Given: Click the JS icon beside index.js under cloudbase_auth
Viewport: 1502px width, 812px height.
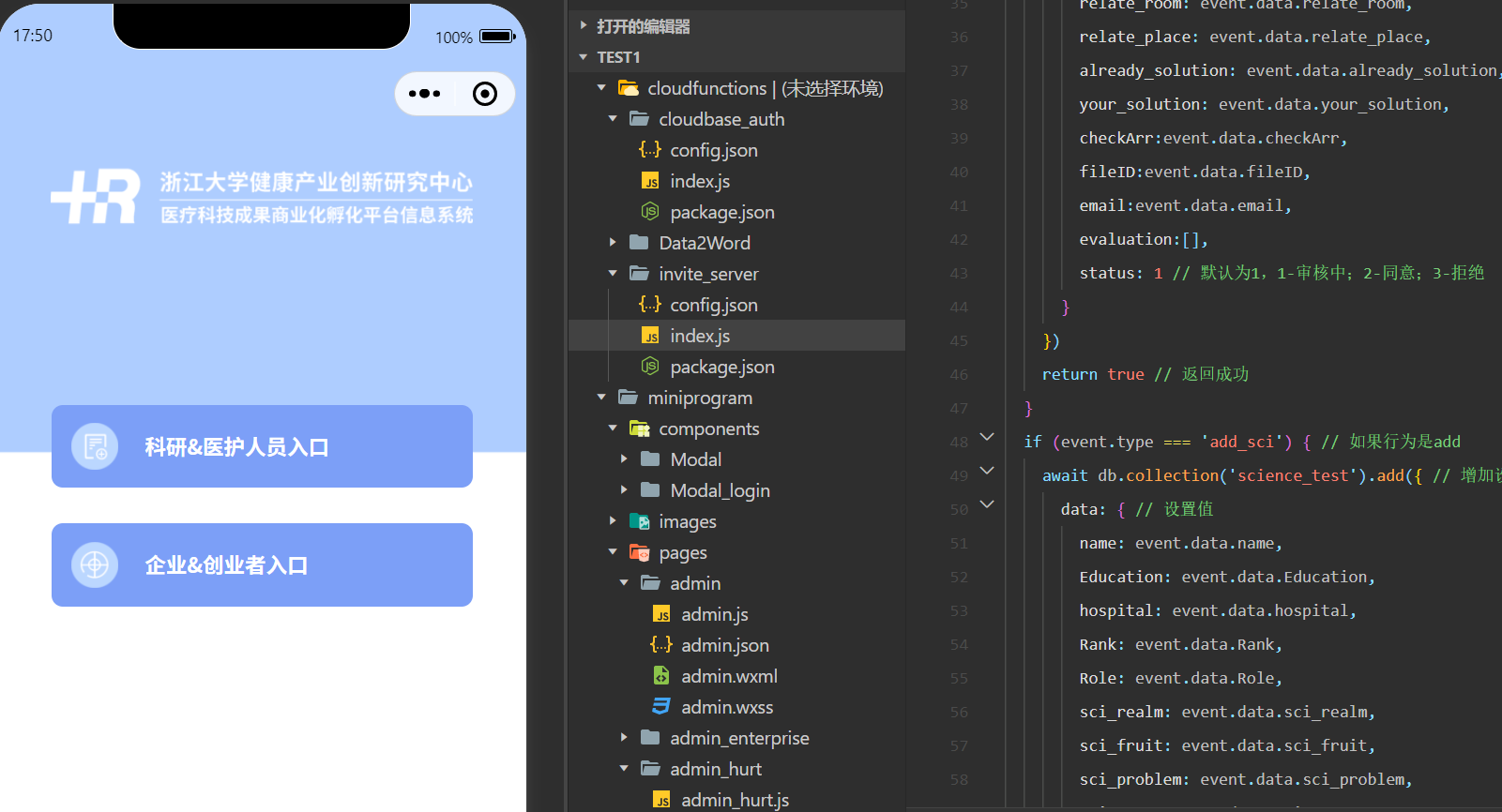Looking at the screenshot, I should (x=650, y=181).
